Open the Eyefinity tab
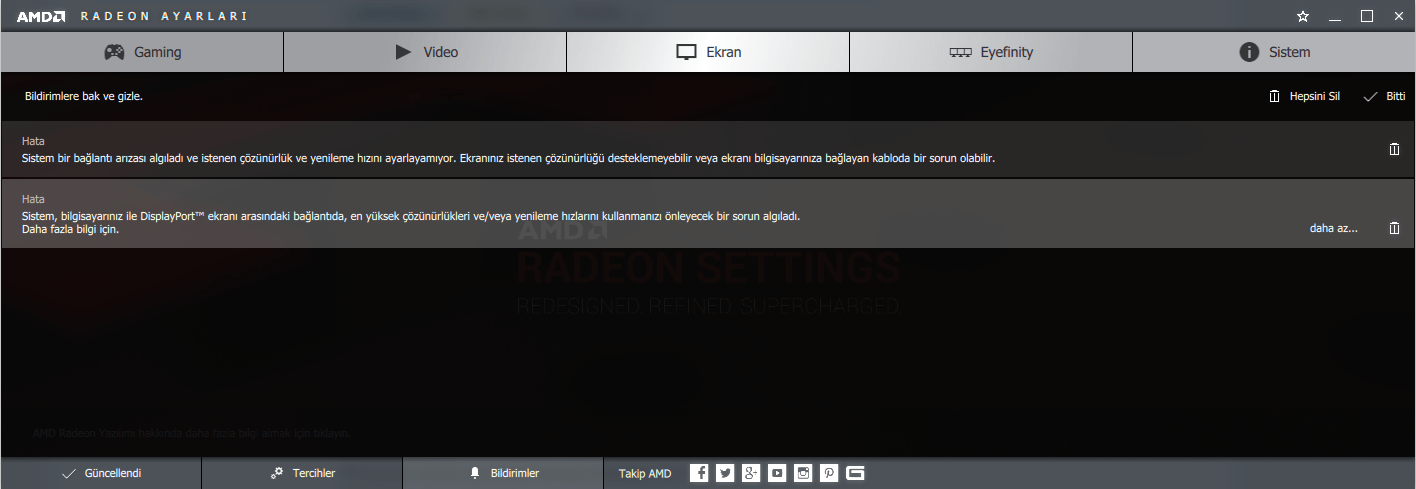 point(991,52)
